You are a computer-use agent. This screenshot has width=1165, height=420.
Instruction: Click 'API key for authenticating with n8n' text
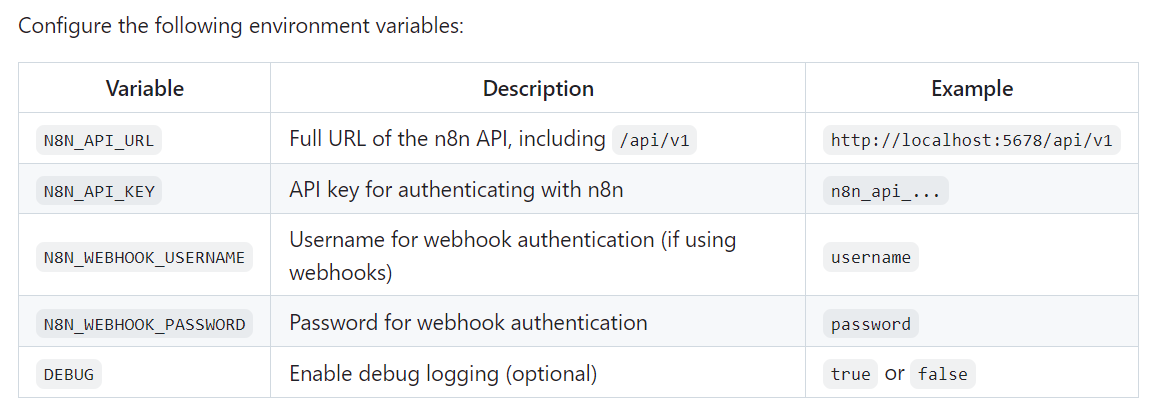[x=456, y=189]
